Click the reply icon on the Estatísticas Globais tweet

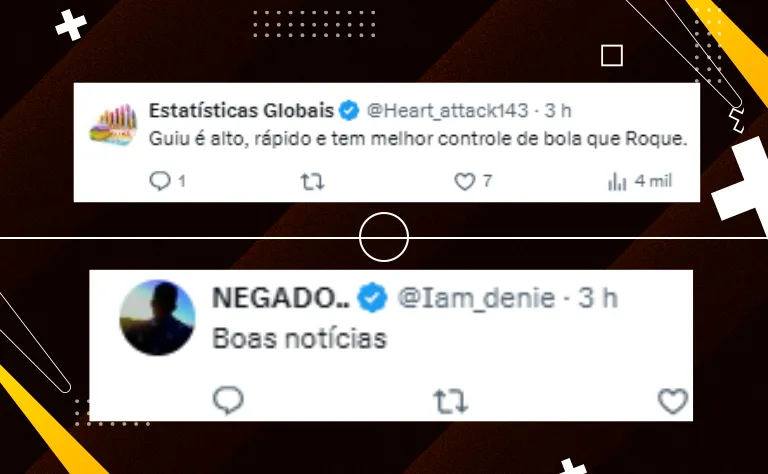(160, 182)
